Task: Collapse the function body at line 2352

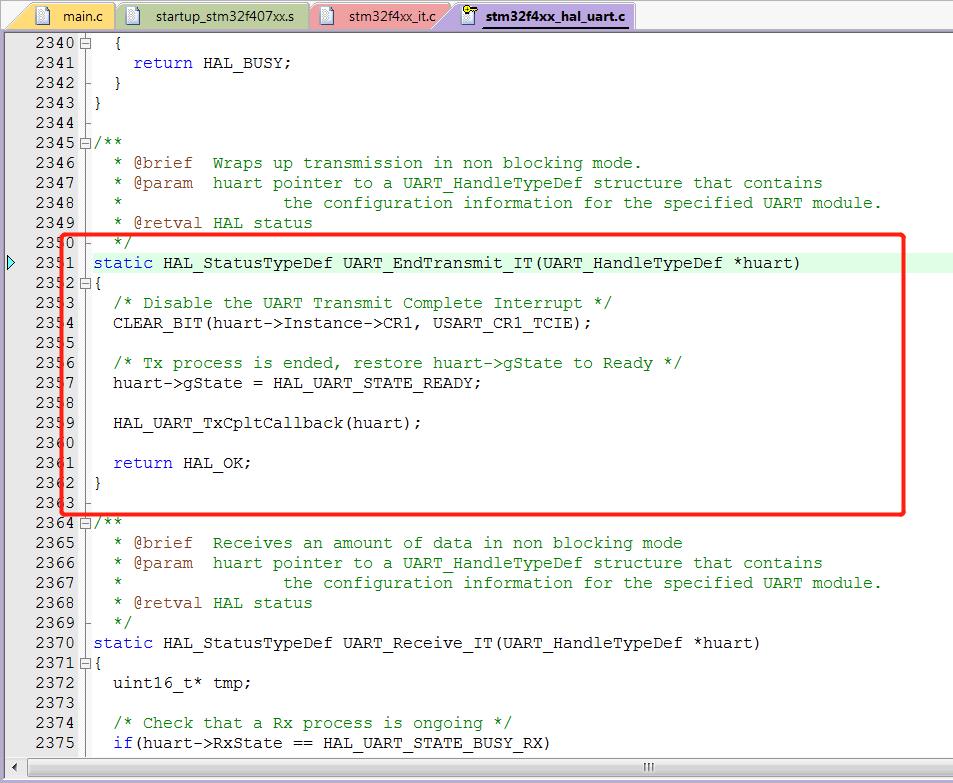Action: 86,283
